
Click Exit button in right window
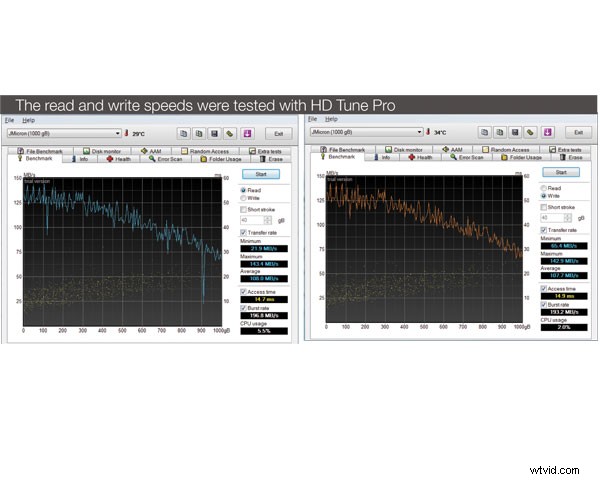pyautogui.click(x=578, y=132)
